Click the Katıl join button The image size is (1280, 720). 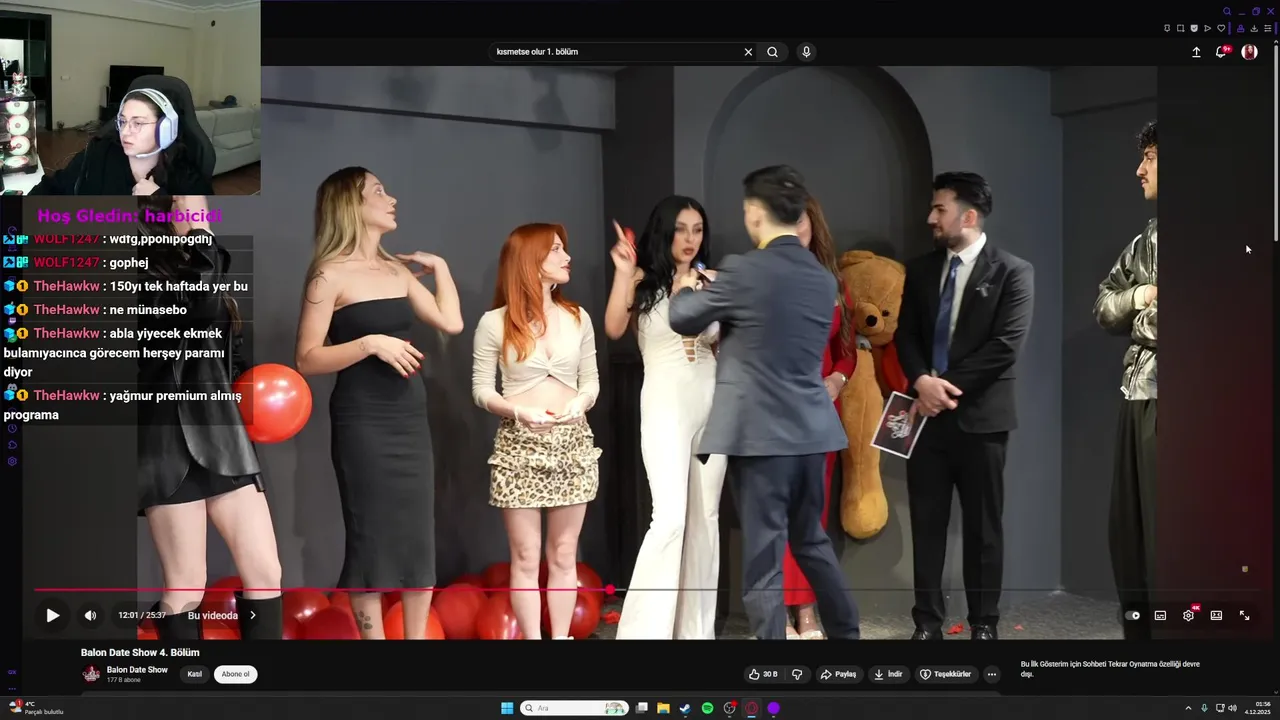pyautogui.click(x=195, y=674)
